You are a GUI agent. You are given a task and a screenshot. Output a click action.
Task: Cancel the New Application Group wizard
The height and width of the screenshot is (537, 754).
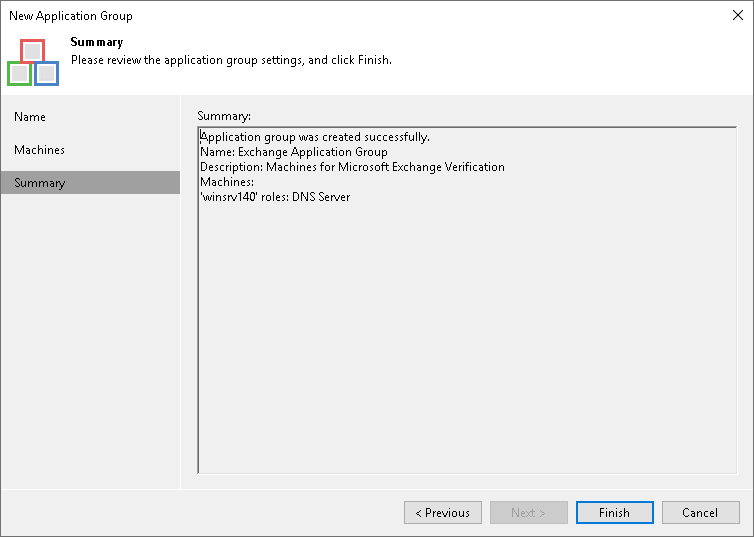[701, 512]
